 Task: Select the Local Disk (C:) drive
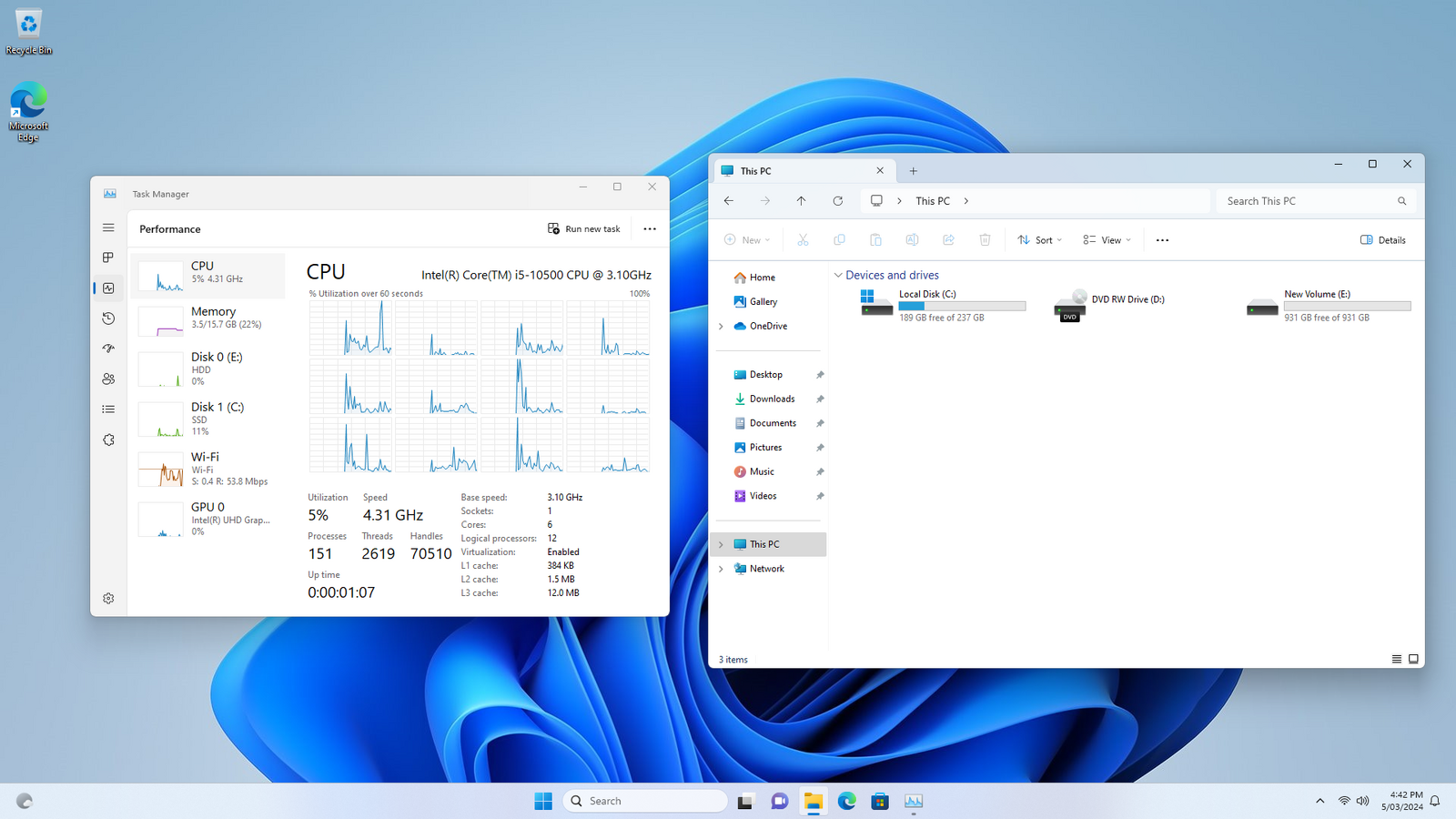[x=943, y=305]
